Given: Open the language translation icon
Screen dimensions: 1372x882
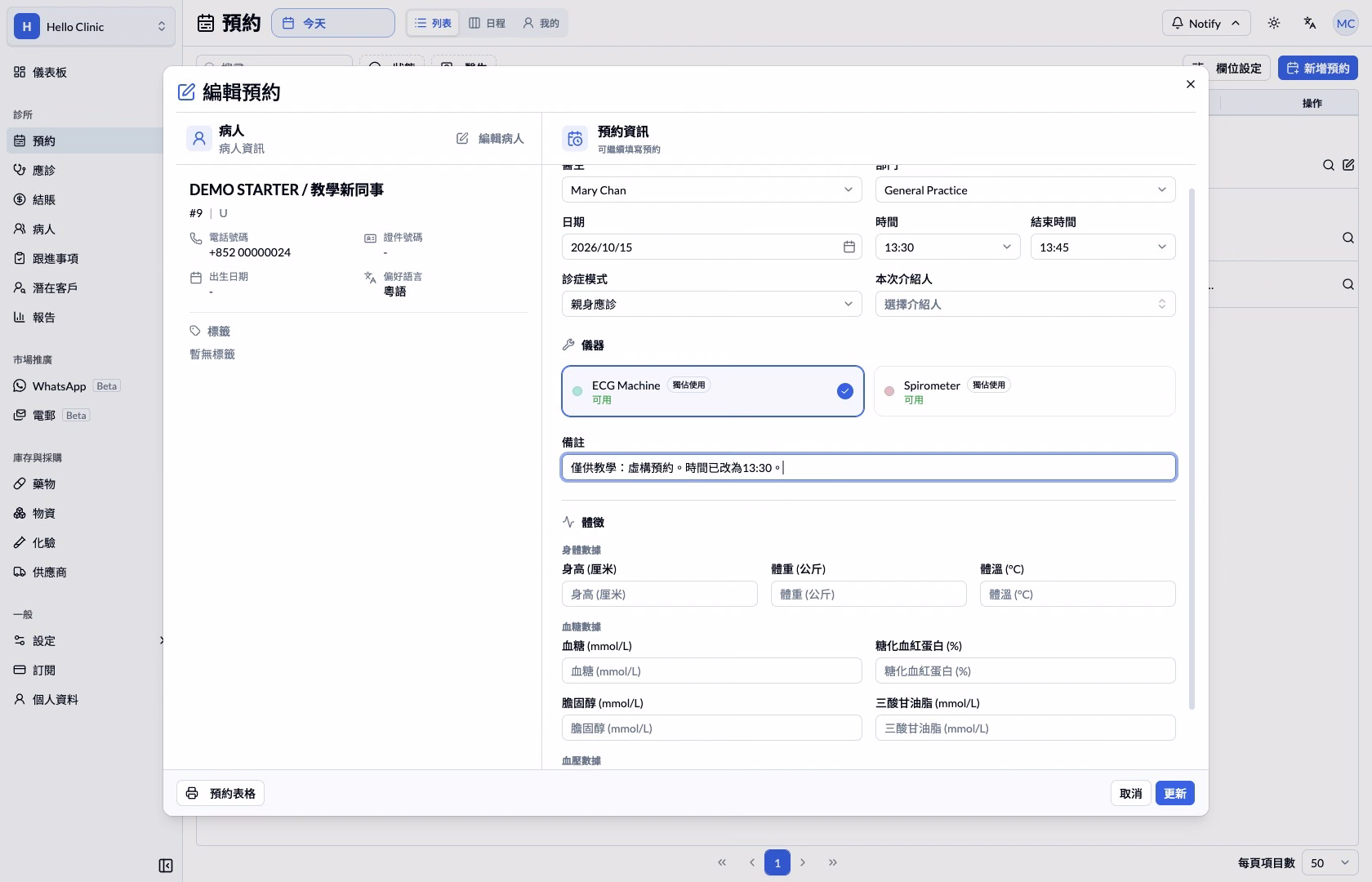Looking at the screenshot, I should click(1310, 23).
